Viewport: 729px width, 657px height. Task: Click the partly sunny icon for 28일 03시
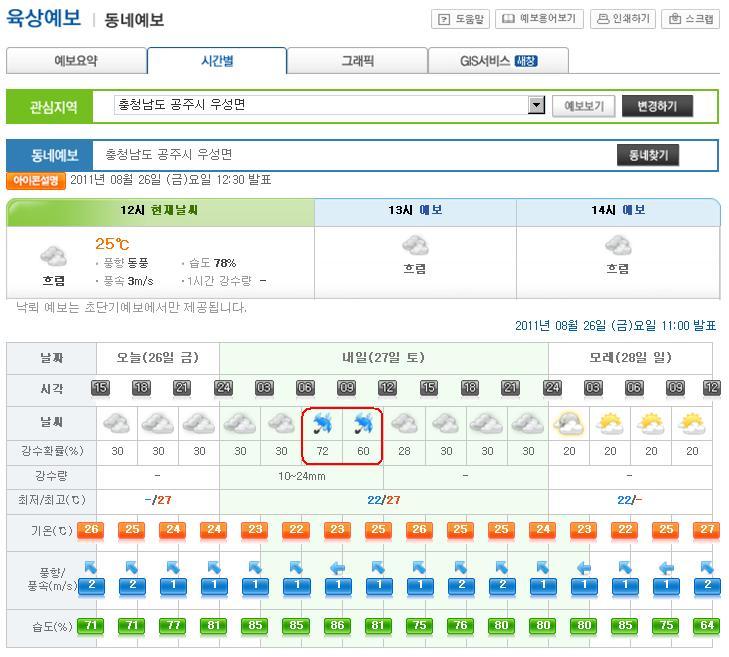tap(610, 424)
